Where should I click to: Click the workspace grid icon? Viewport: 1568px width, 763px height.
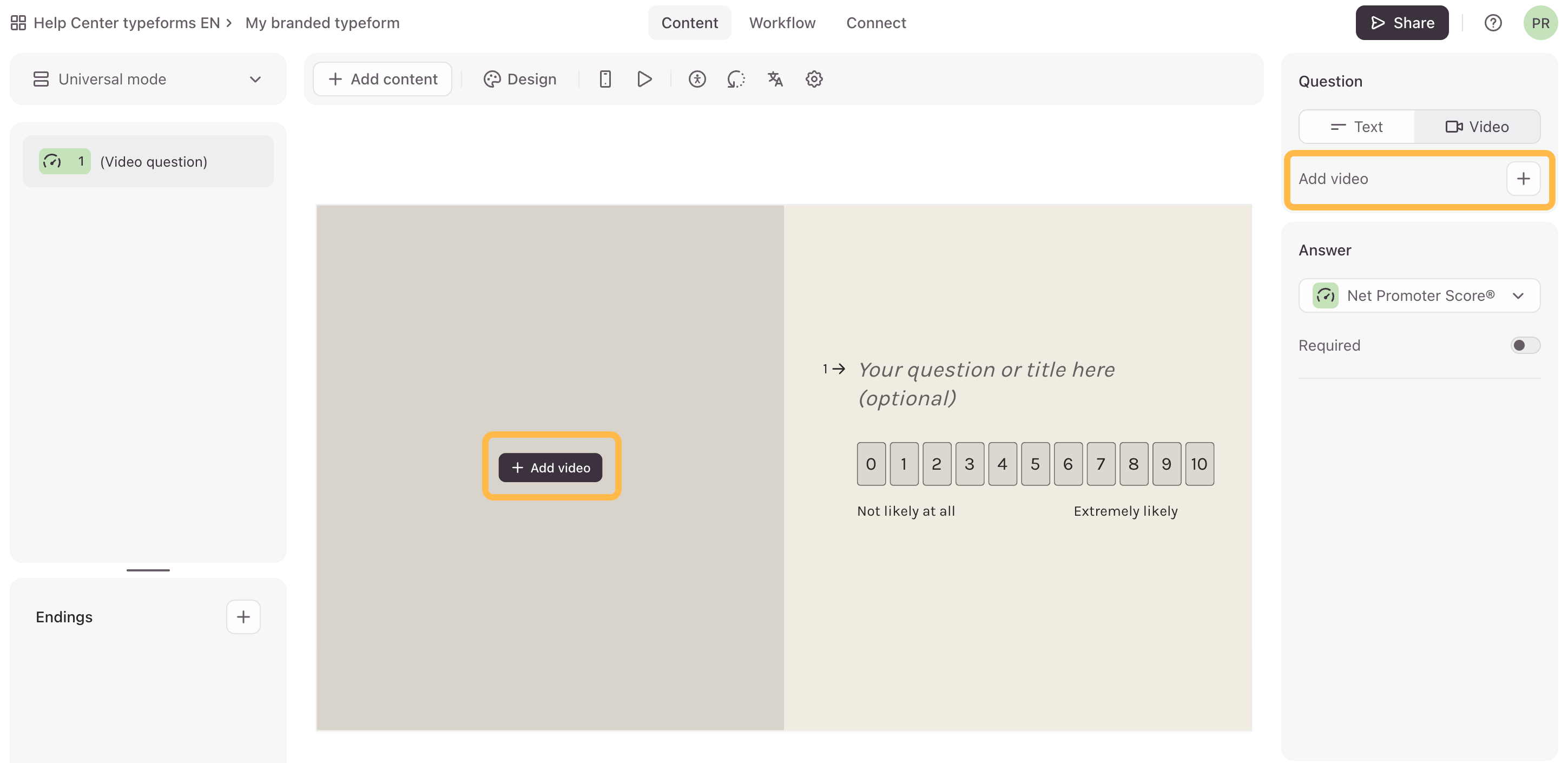pyautogui.click(x=18, y=23)
